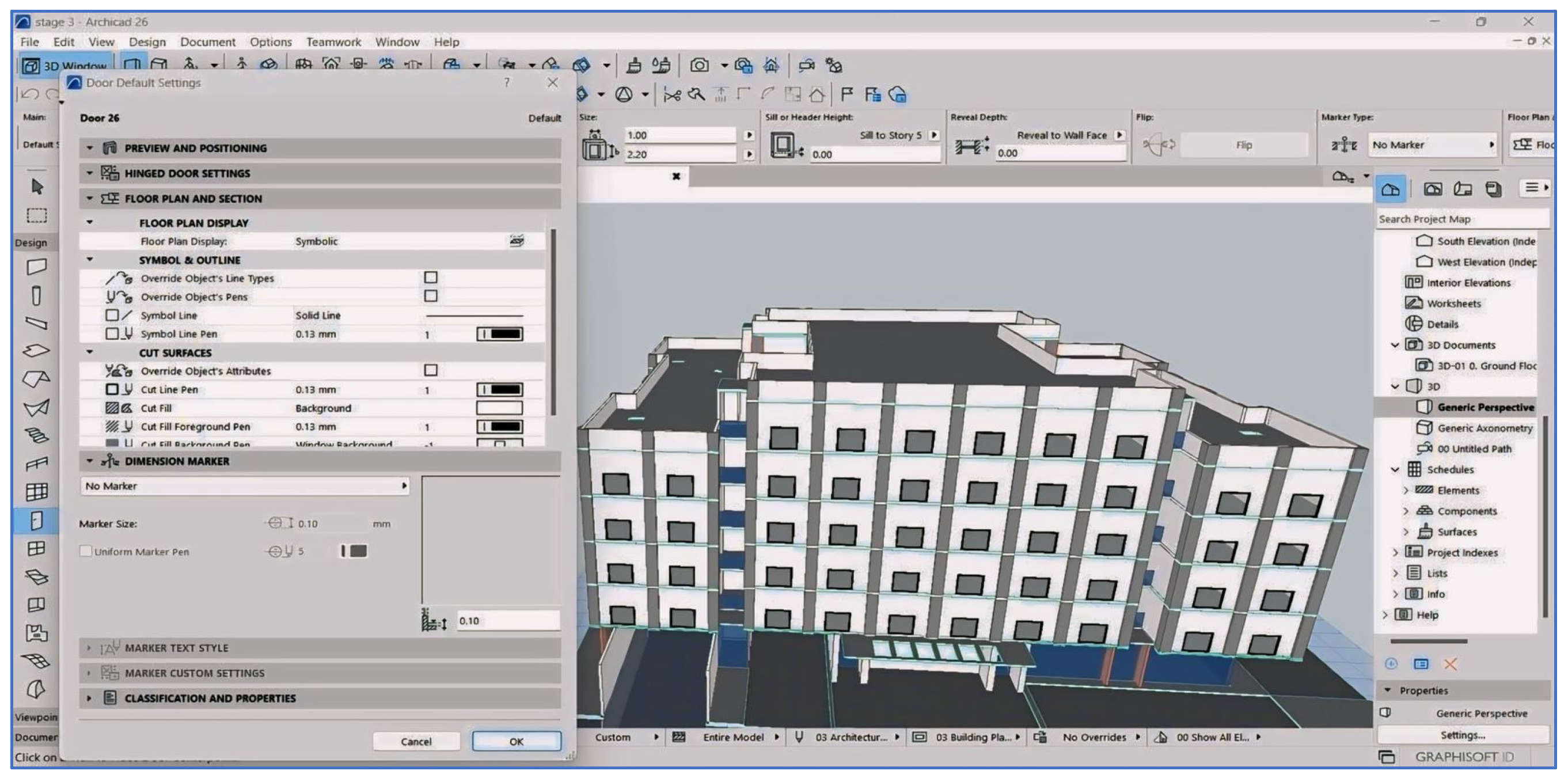Image resolution: width=1568 pixels, height=778 pixels.
Task: Toggle Override Object's Attributes checkbox
Action: [x=431, y=370]
